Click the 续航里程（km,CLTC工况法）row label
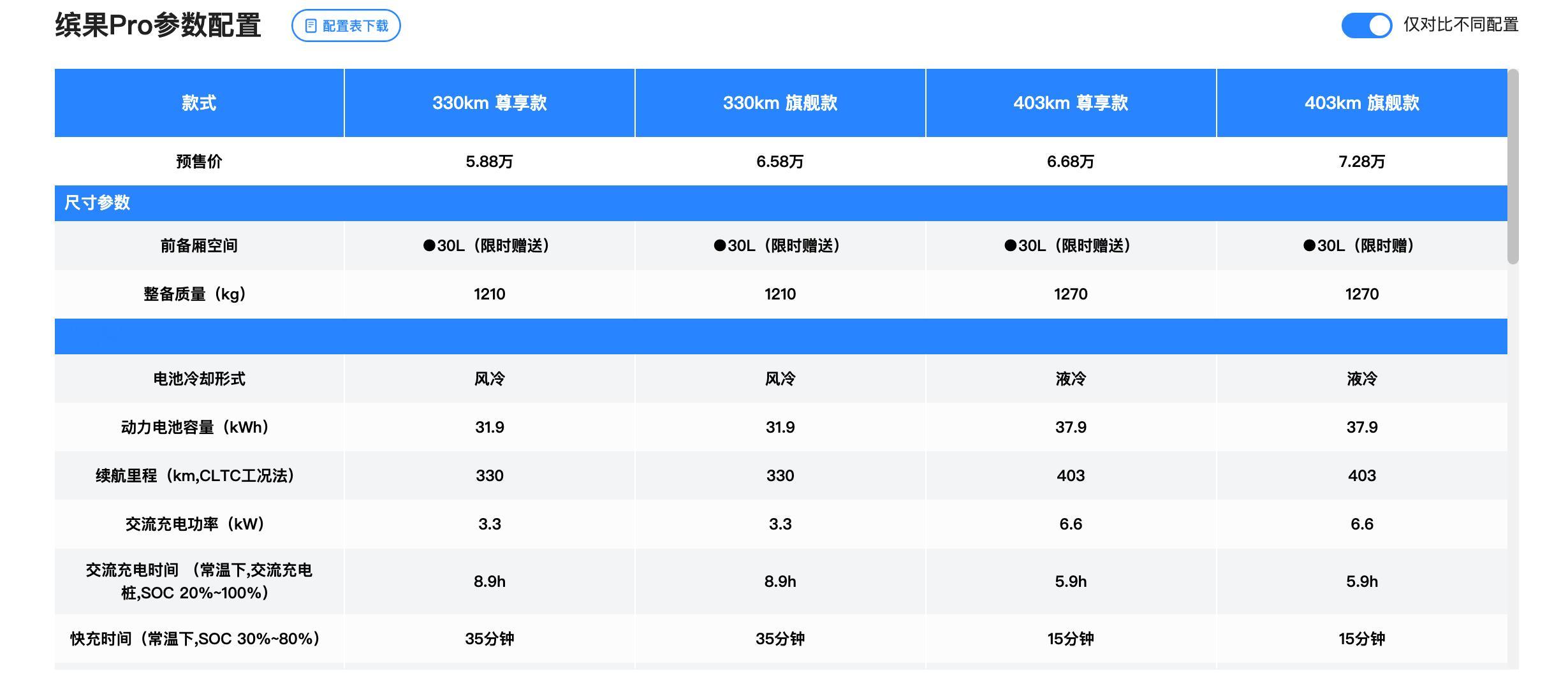Image resolution: width=1568 pixels, height=678 pixels. pyautogui.click(x=199, y=475)
